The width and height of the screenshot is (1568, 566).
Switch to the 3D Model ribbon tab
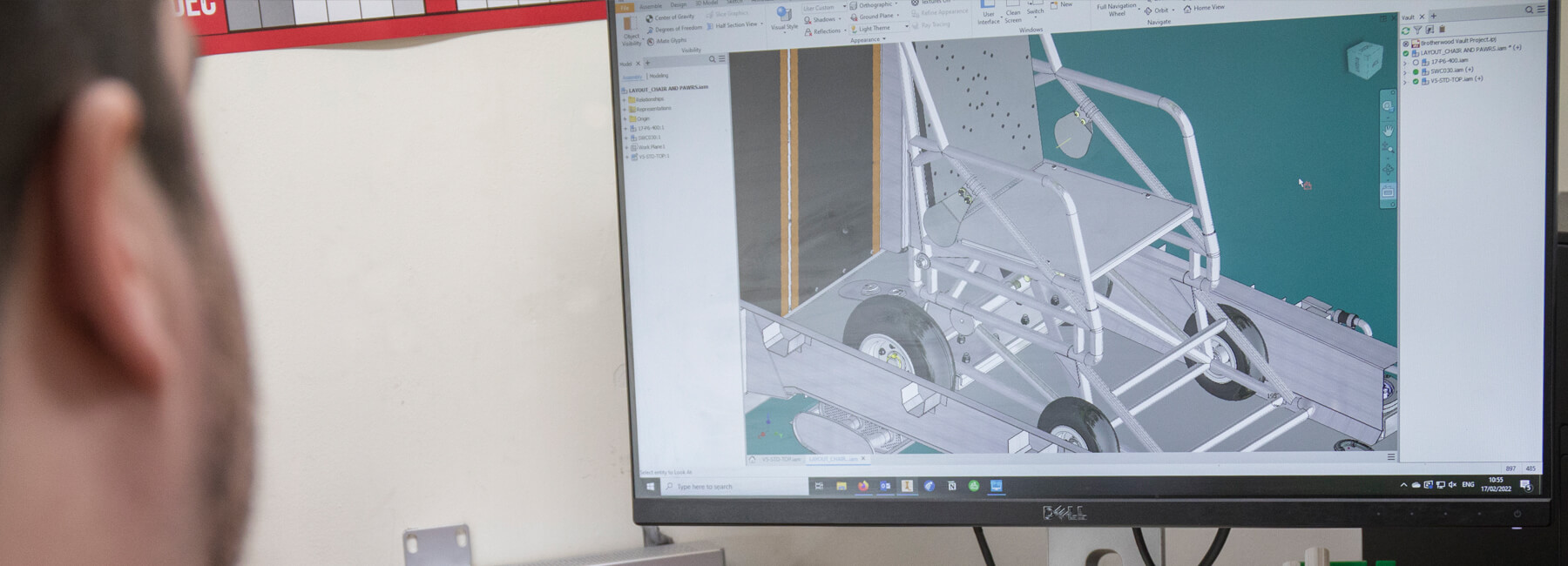click(x=706, y=3)
